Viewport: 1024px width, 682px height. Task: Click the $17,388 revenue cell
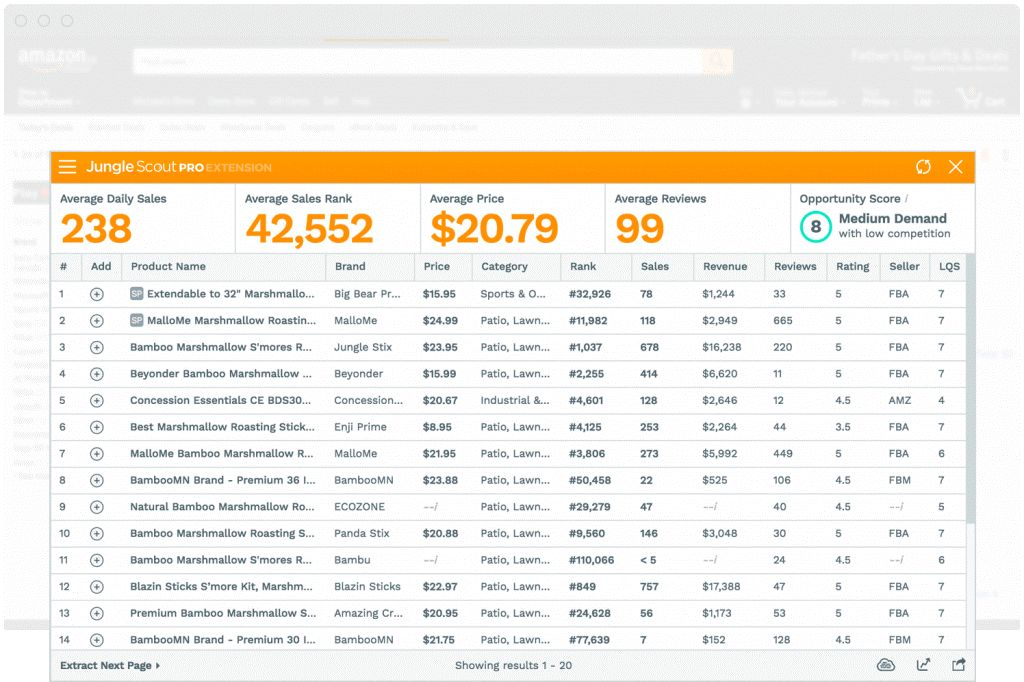(721, 587)
